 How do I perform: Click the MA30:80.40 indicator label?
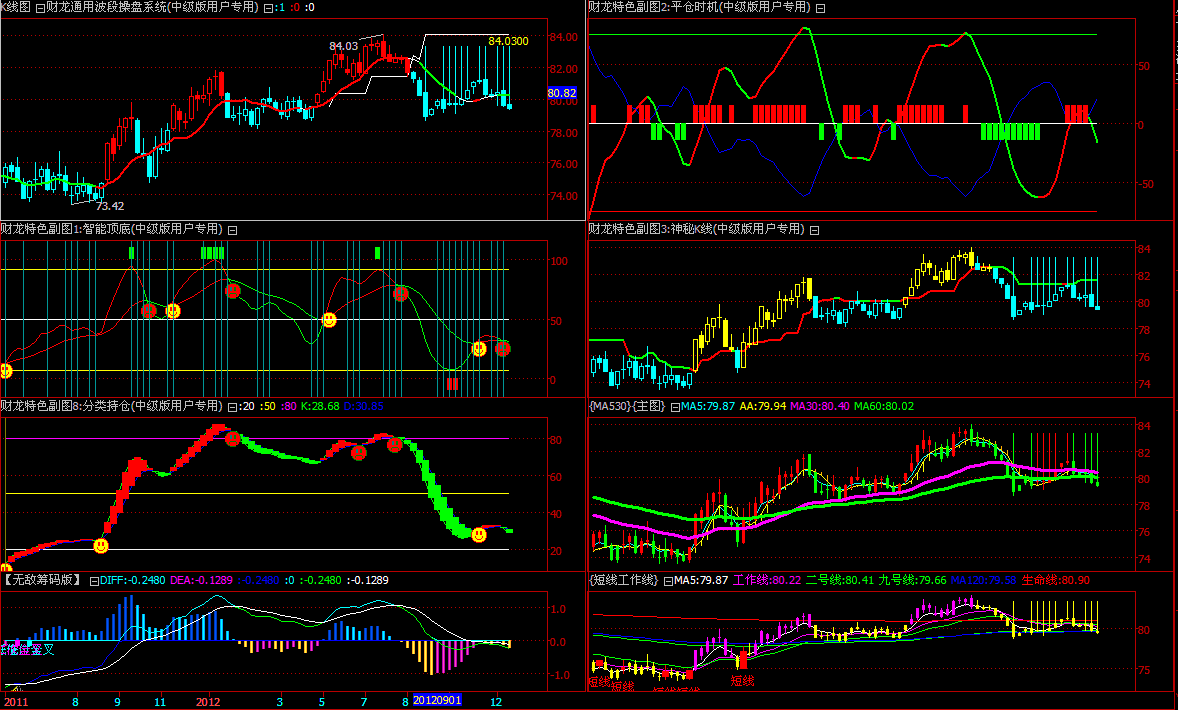click(819, 406)
